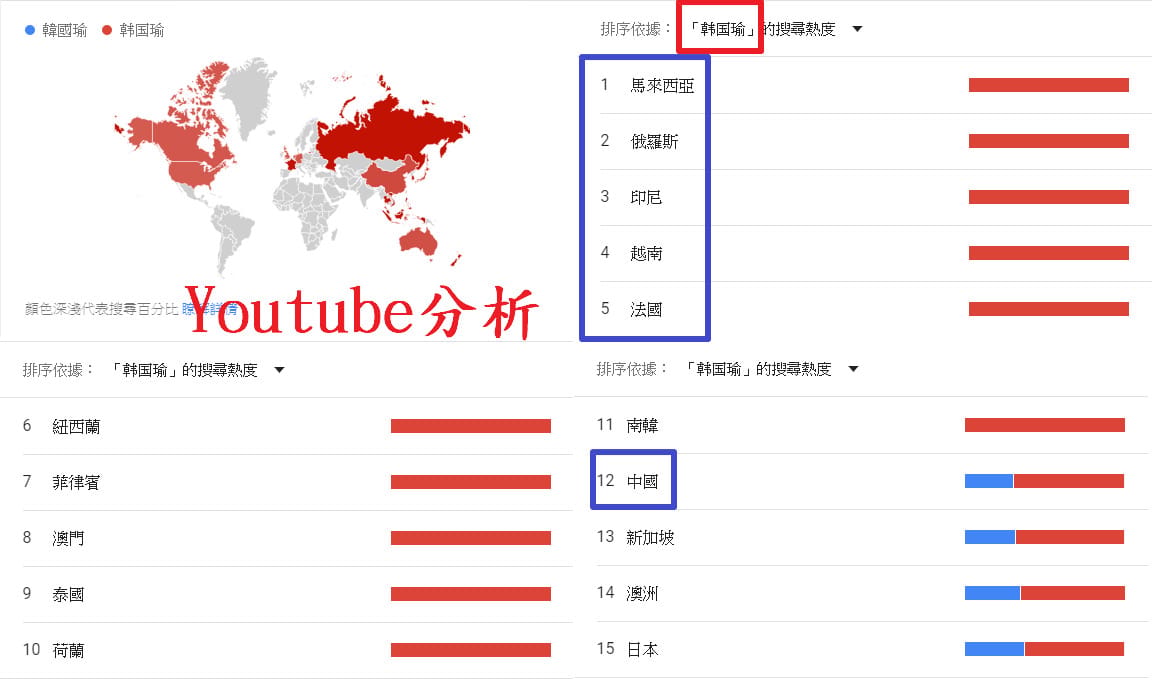
Task: Open the bottom-right sort dropdown arrow
Action: click(853, 369)
